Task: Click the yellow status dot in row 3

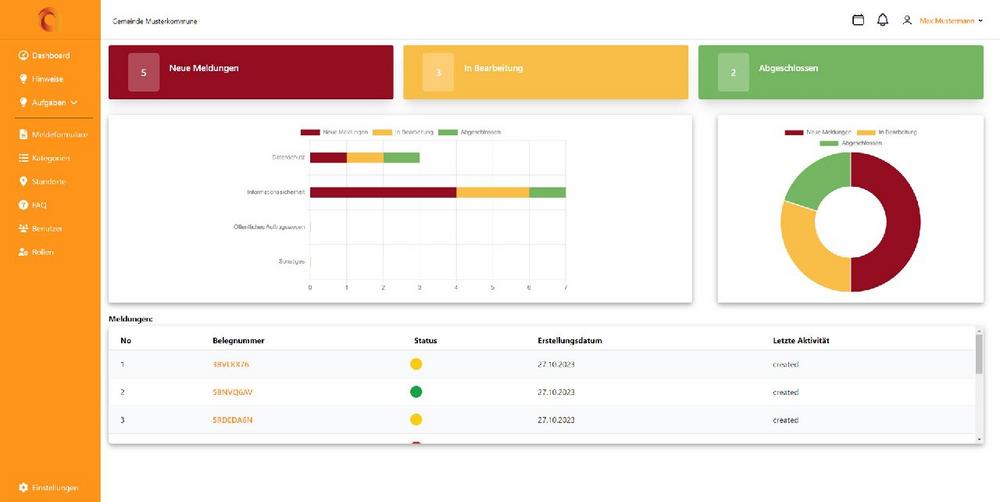Action: (416, 420)
